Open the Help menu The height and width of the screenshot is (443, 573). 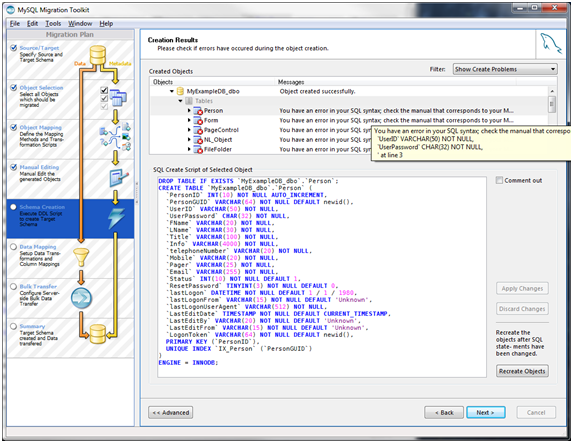pos(106,23)
